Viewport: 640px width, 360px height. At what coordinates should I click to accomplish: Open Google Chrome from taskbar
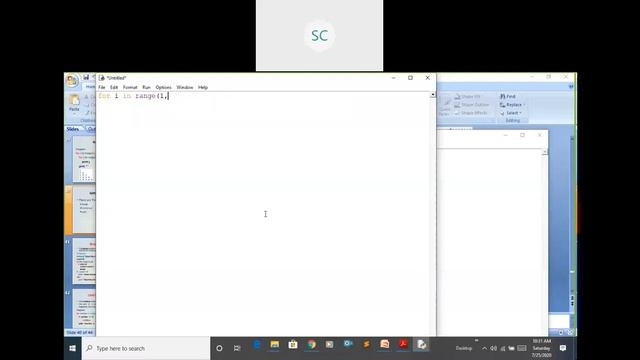(311, 345)
